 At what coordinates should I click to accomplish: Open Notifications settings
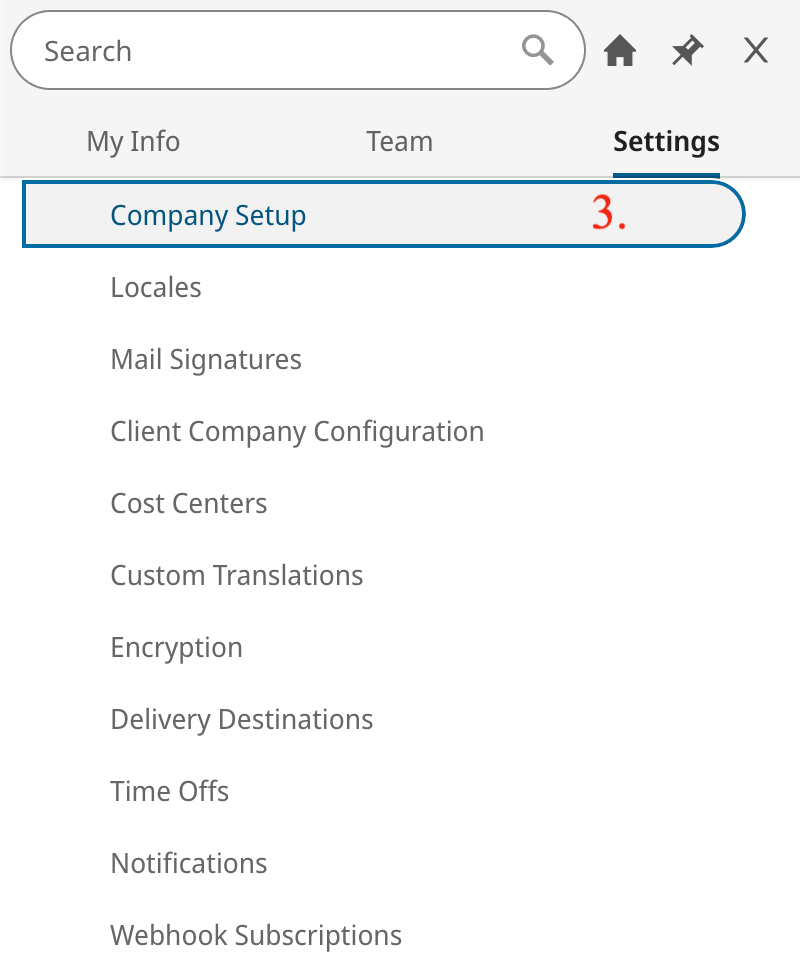point(189,864)
